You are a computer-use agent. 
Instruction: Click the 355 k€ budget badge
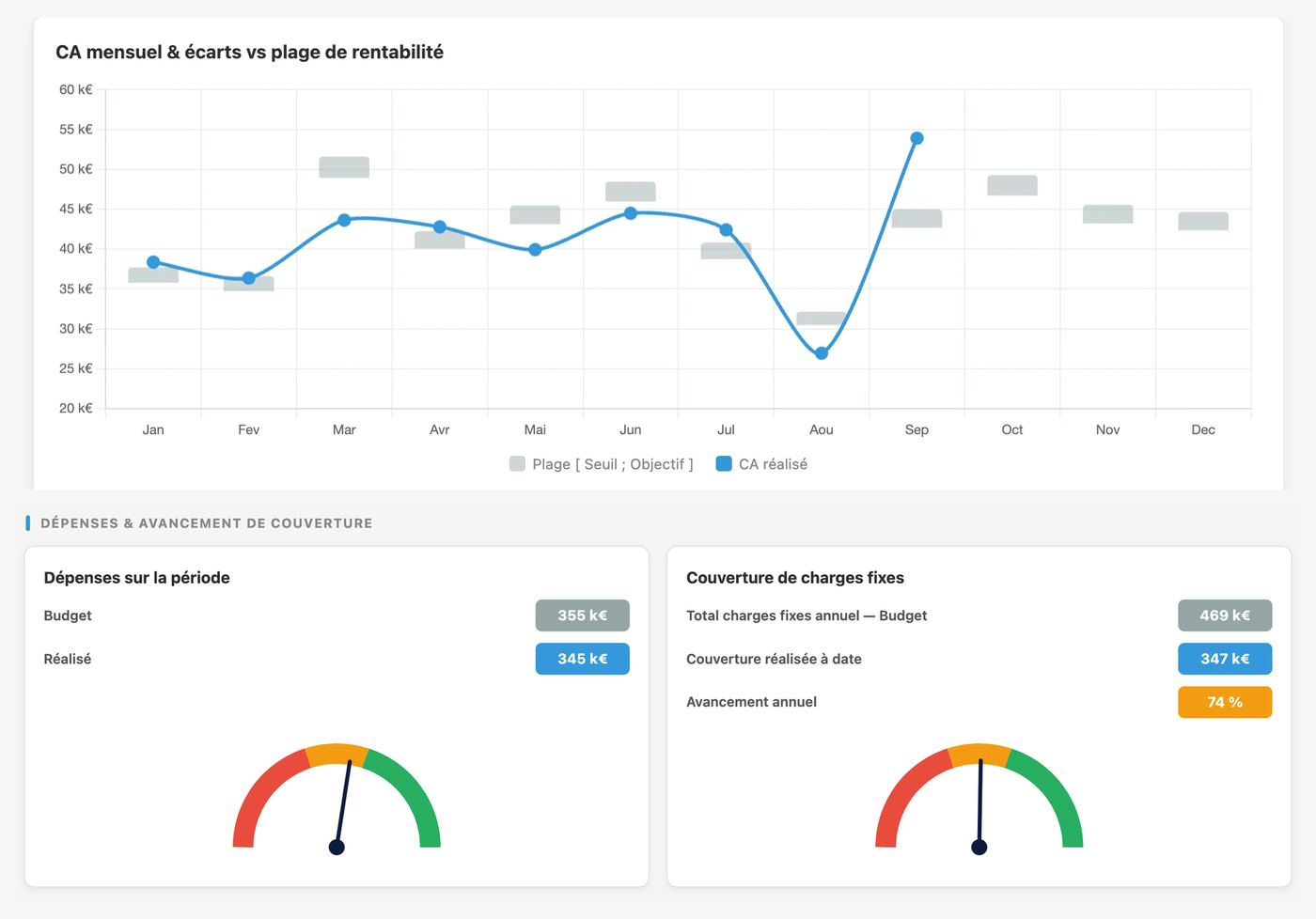(x=583, y=615)
